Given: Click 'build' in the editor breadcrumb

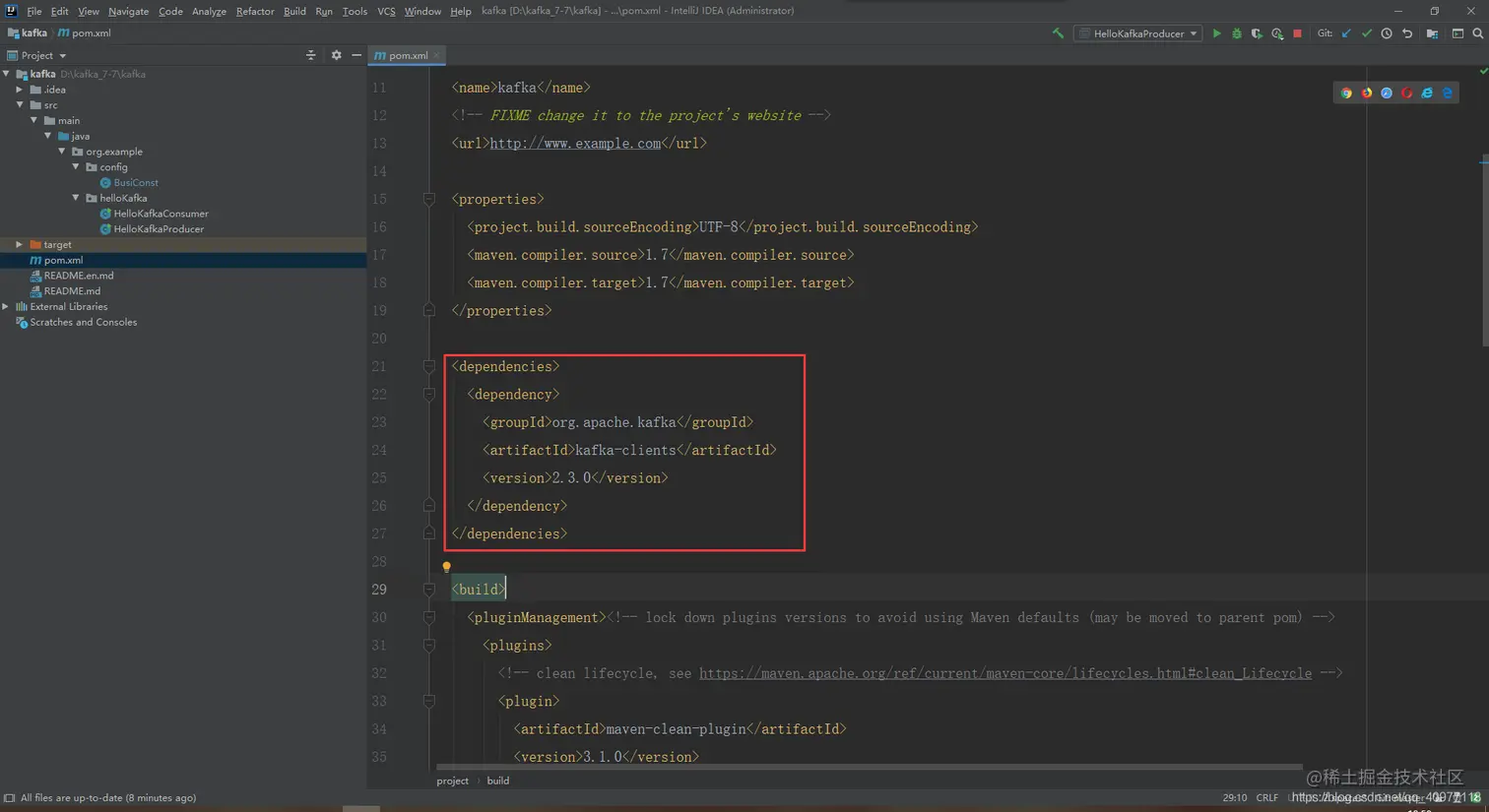Looking at the screenshot, I should [498, 781].
